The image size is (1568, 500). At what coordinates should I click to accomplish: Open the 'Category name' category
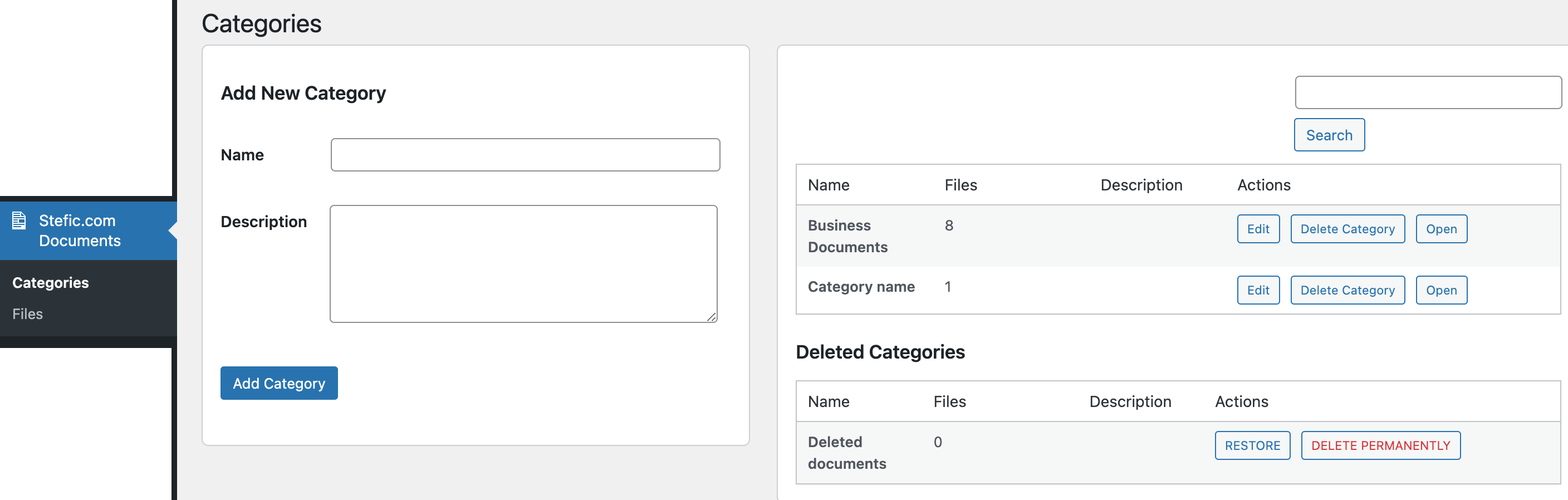1441,291
